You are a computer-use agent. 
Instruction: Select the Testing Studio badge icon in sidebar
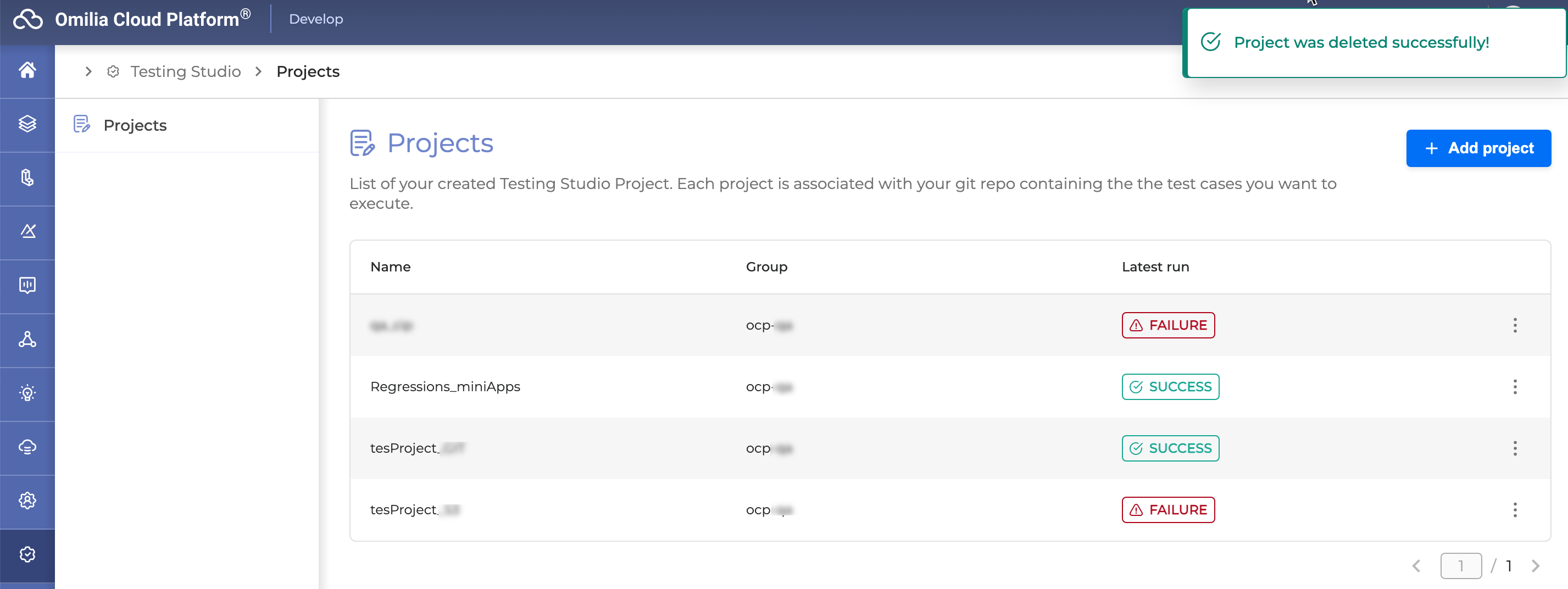[x=27, y=554]
